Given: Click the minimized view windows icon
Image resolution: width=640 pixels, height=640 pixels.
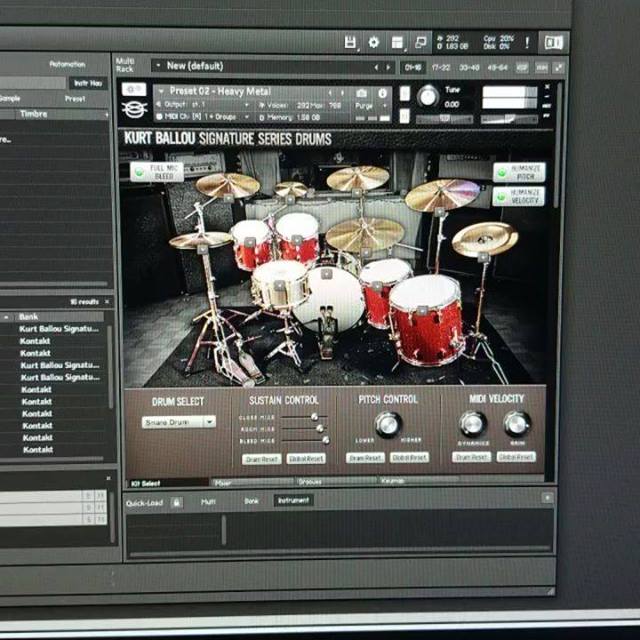Looking at the screenshot, I should coord(420,42).
